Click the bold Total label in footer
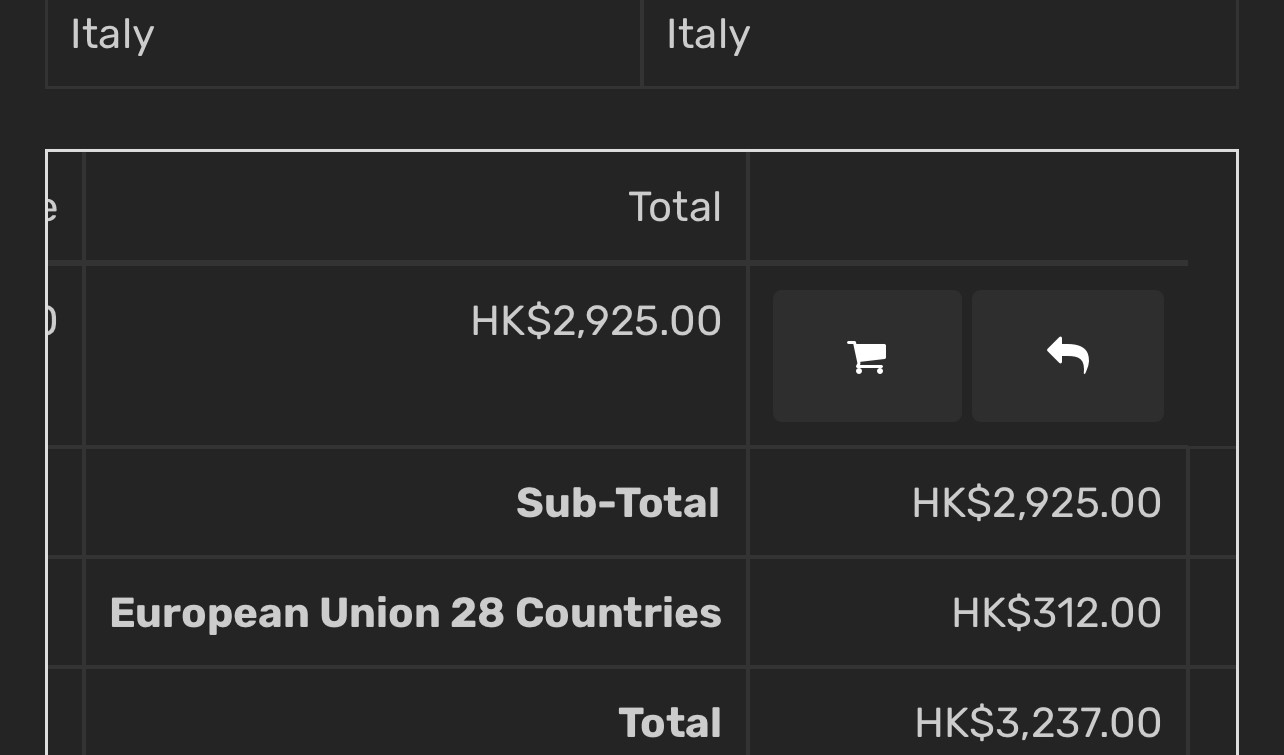 [669, 723]
